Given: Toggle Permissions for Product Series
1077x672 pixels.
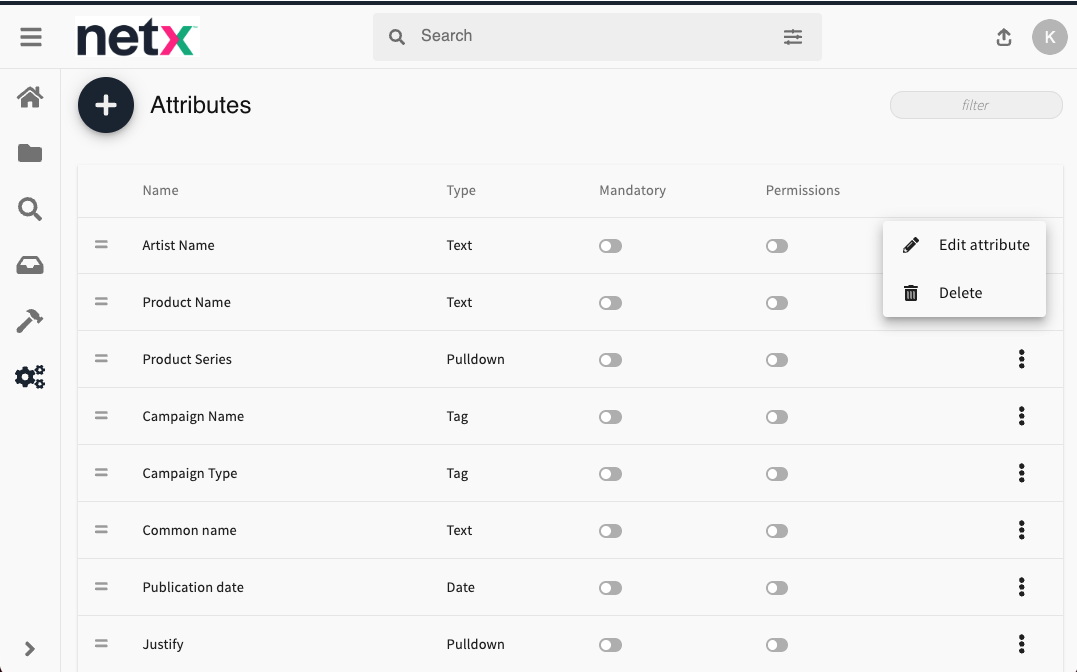Looking at the screenshot, I should coord(777,360).
